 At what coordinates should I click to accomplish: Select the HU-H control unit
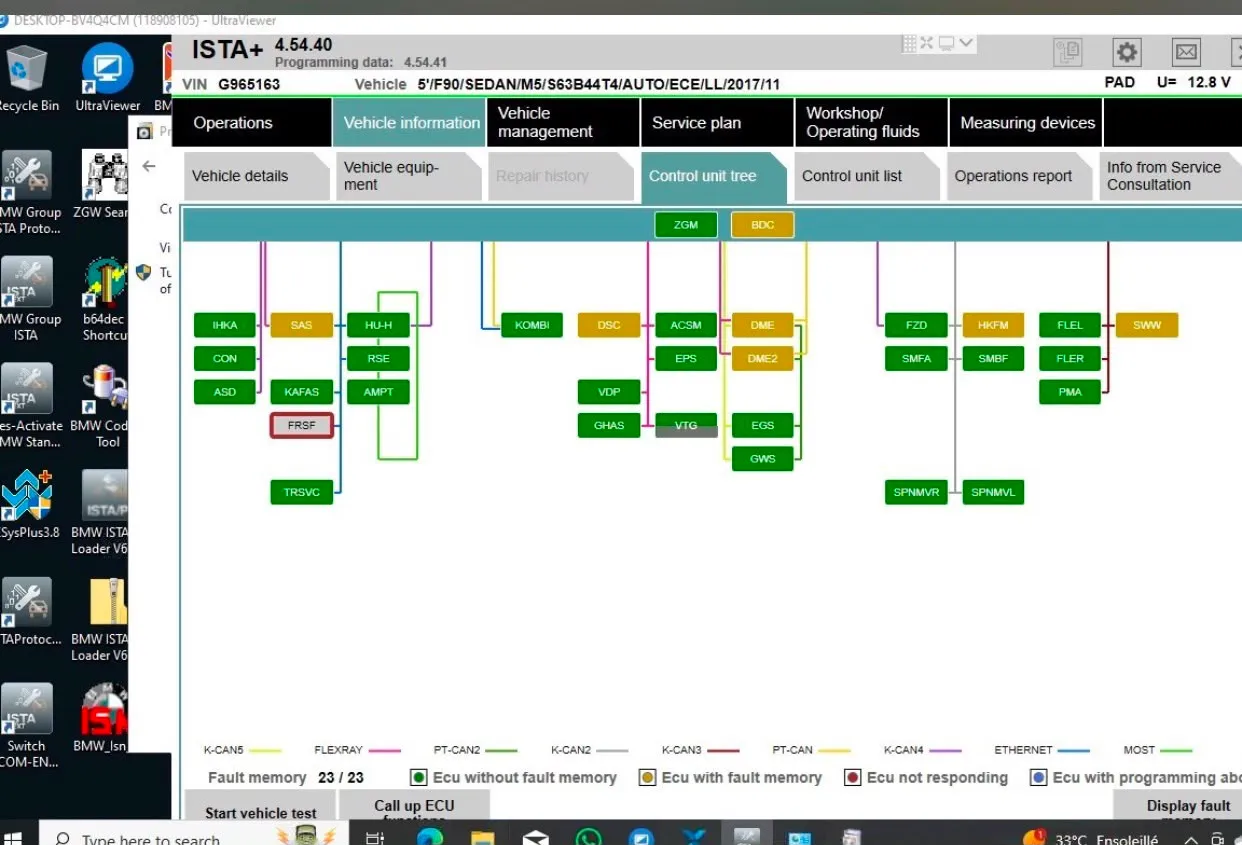[379, 325]
